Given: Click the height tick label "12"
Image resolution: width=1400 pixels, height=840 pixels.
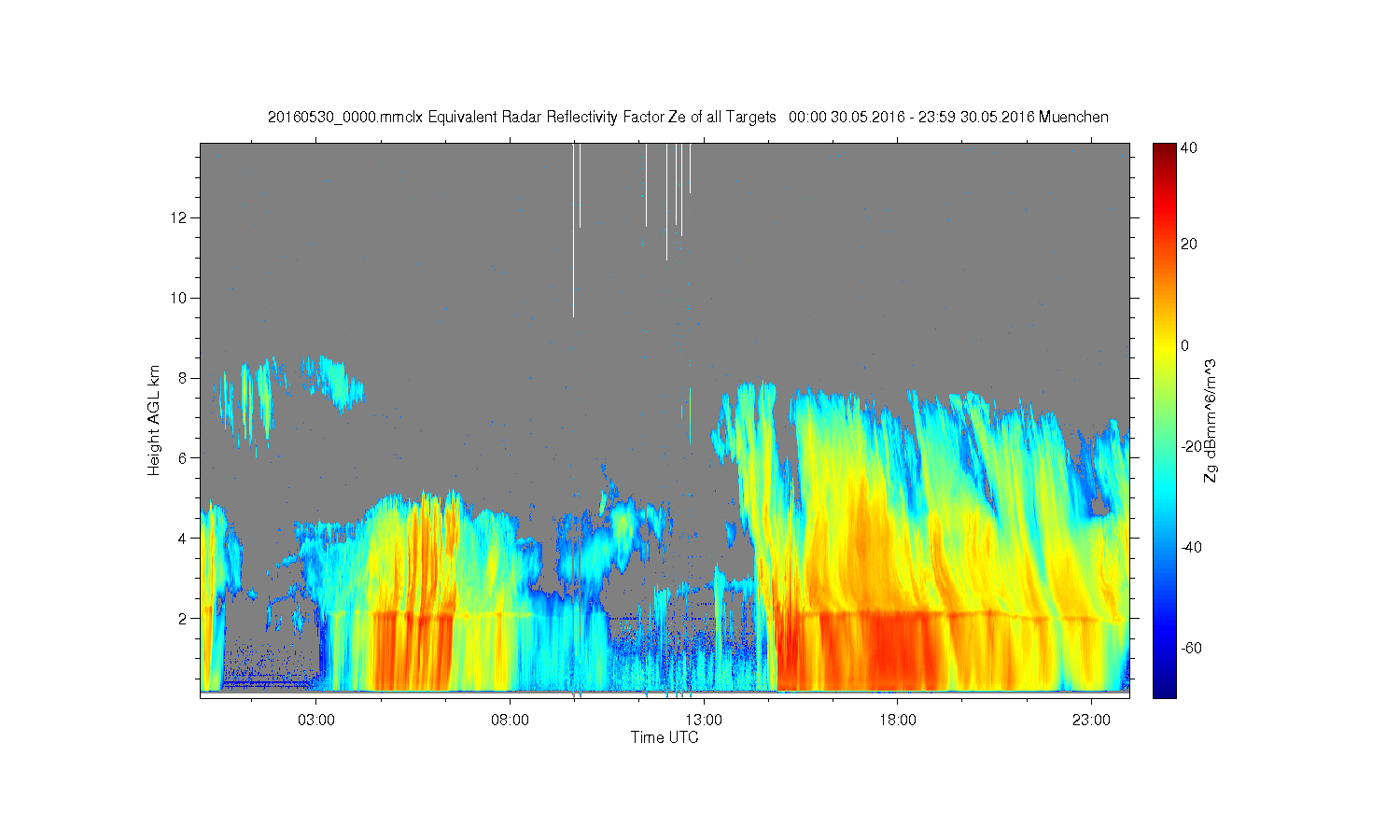Looking at the screenshot, I should pos(181,217).
